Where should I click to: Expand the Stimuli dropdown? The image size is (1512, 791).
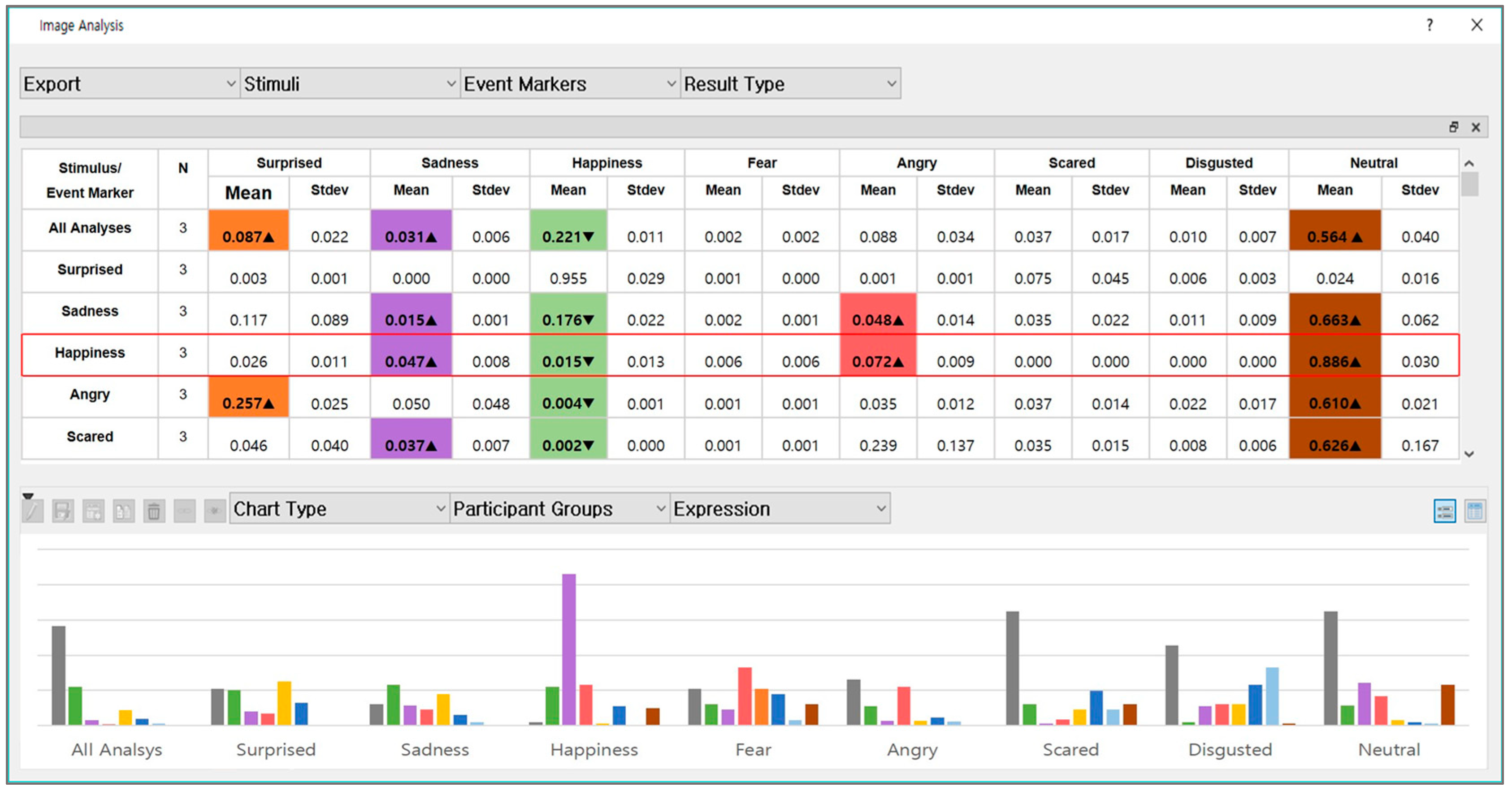[350, 83]
